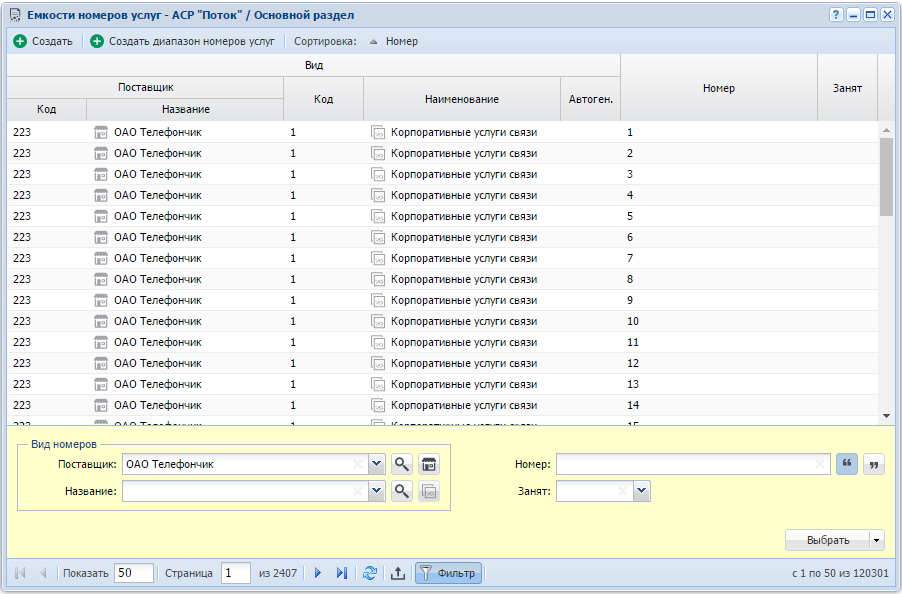Expand the Название dropdown arrow

[377, 491]
